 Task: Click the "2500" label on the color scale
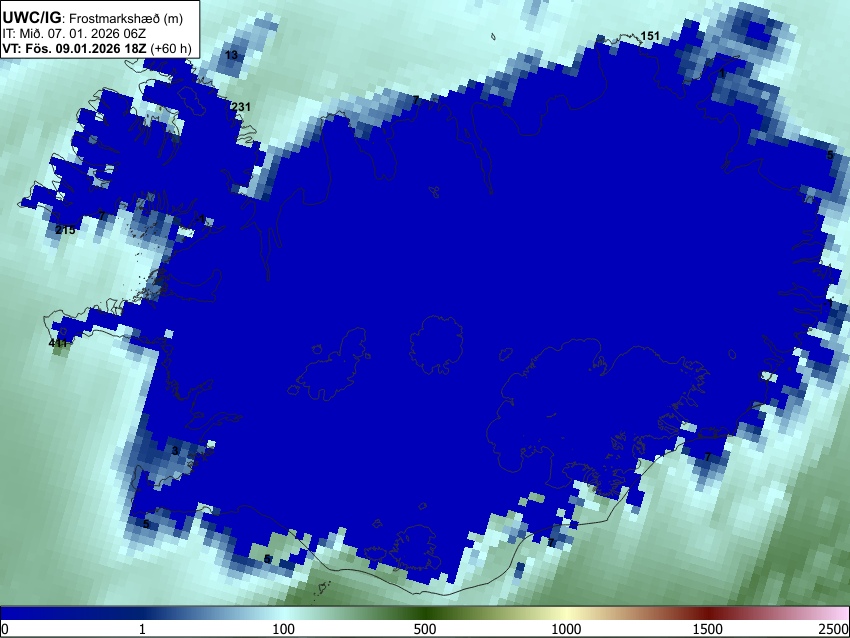834,629
